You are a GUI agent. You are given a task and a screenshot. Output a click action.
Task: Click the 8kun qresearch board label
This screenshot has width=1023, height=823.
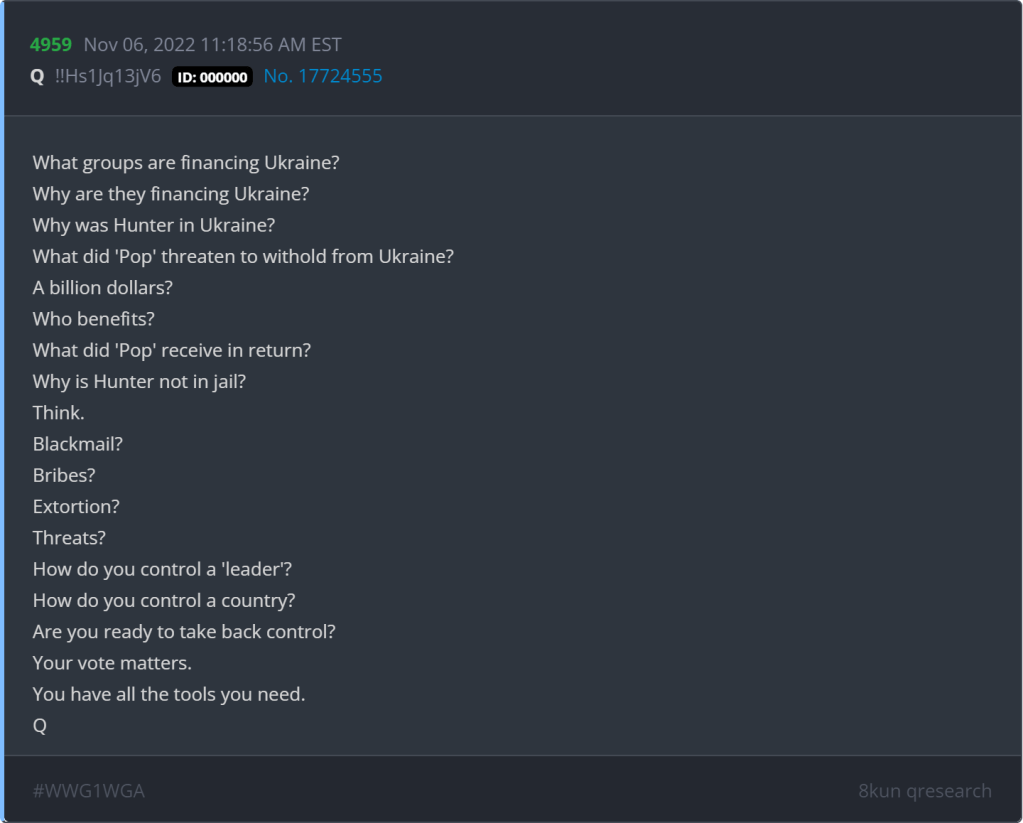click(924, 790)
